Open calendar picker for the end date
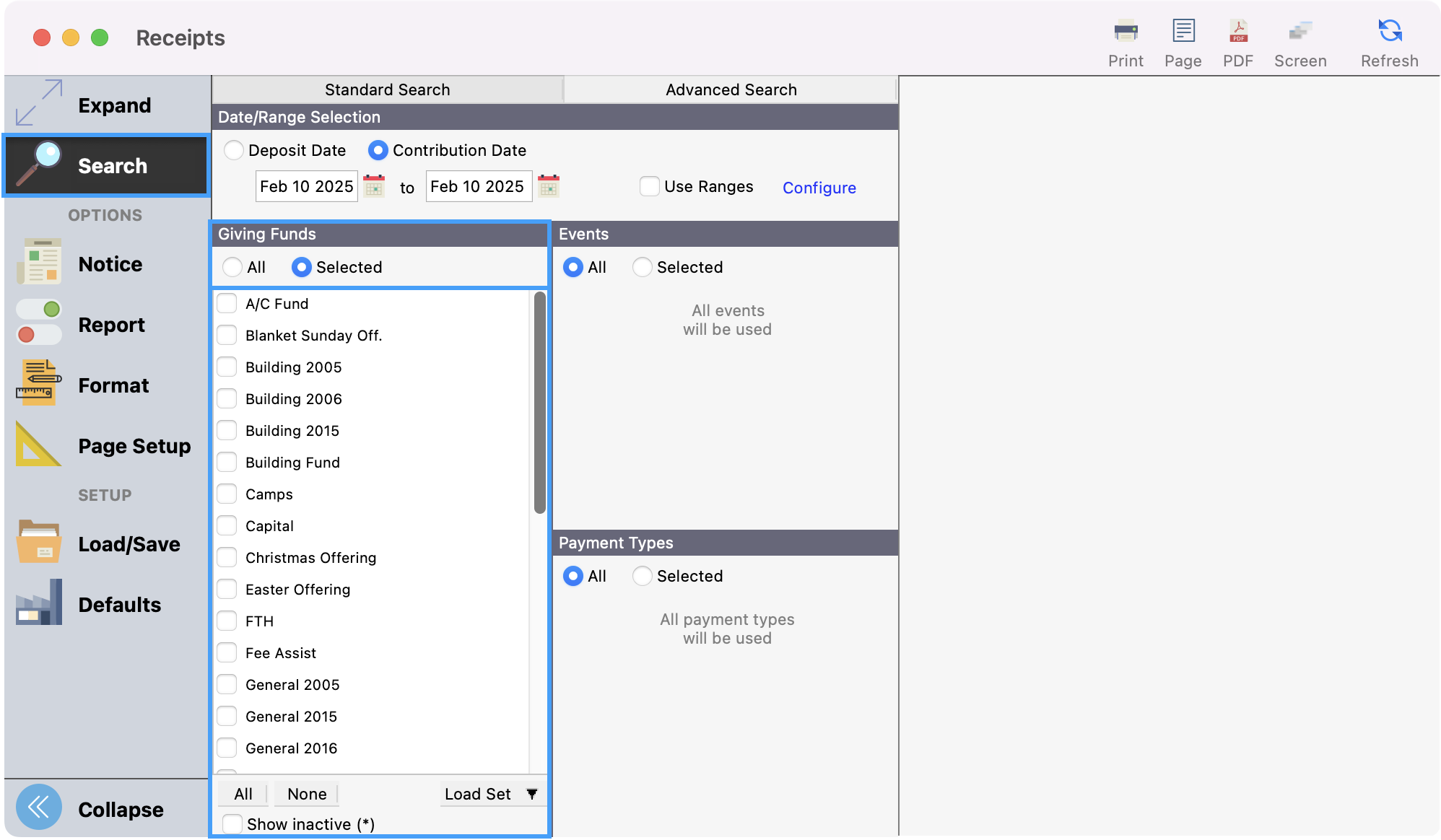This screenshot has width=1441, height=840. [549, 186]
